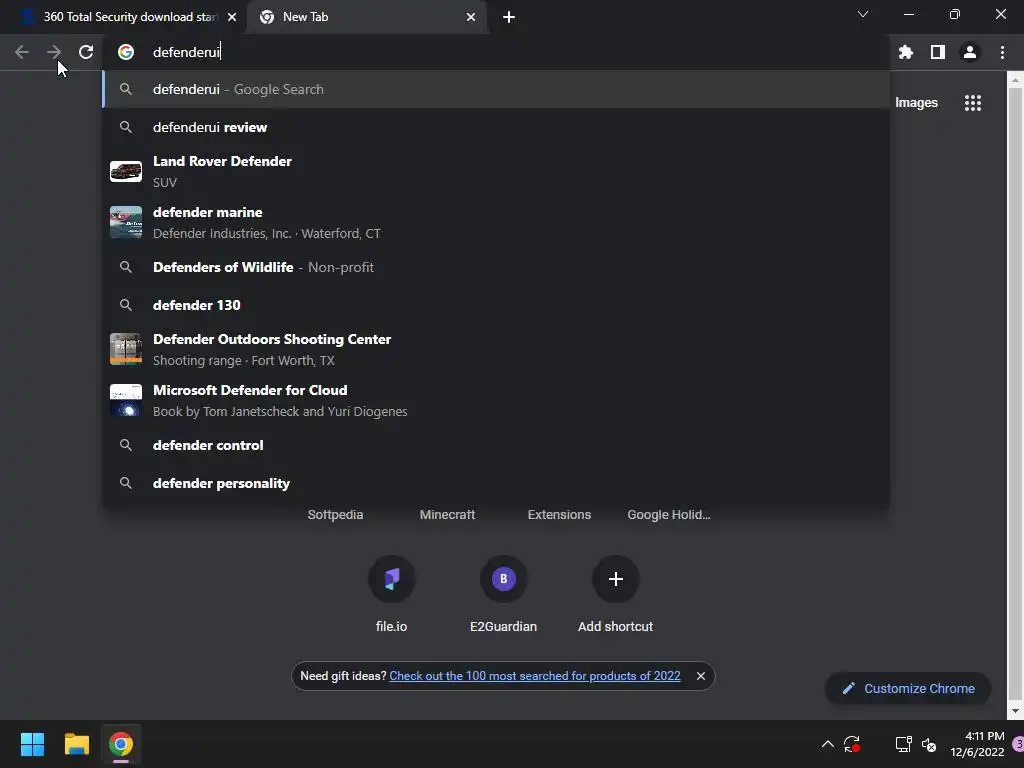Viewport: 1024px width, 768px height.
Task: Open the profile avatar menu
Action: [x=970, y=52]
